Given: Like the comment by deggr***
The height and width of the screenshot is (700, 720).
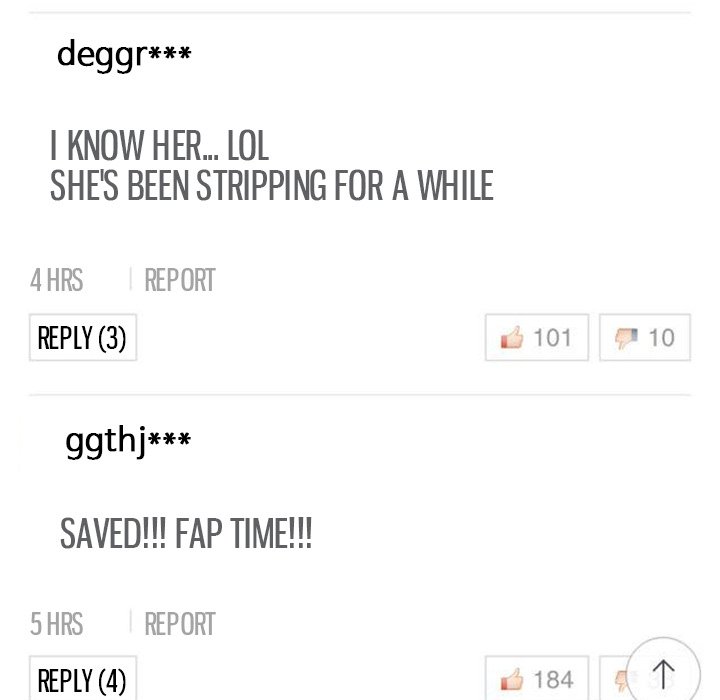Looking at the screenshot, I should [x=536, y=338].
